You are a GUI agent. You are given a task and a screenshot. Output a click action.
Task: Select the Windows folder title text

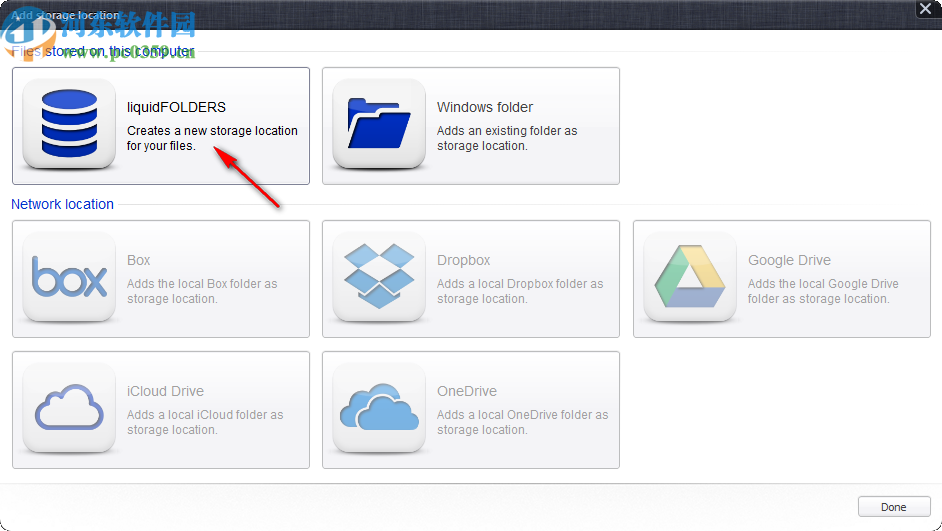(x=485, y=108)
